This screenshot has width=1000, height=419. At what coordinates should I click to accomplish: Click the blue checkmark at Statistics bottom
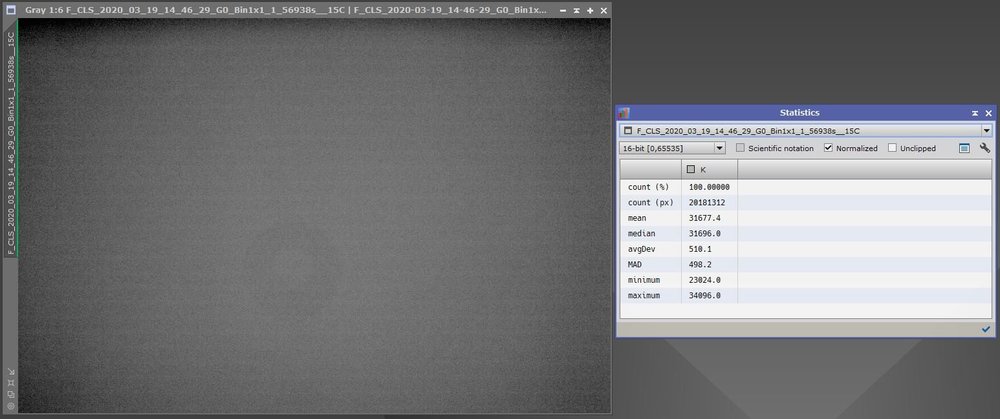coord(986,329)
